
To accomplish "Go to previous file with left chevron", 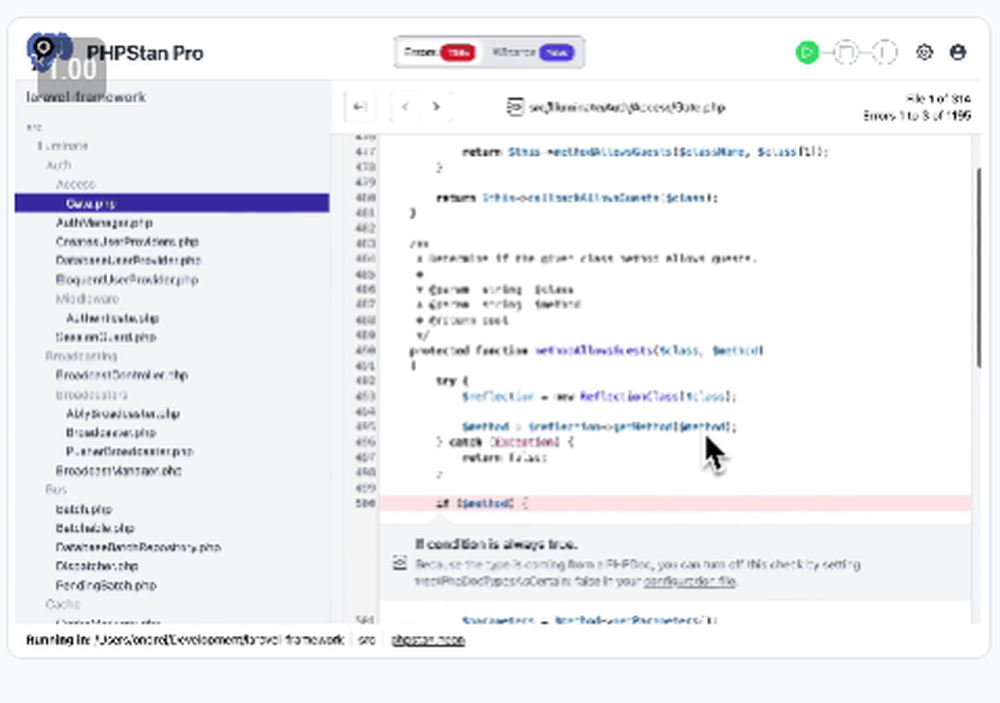I will click(405, 107).
